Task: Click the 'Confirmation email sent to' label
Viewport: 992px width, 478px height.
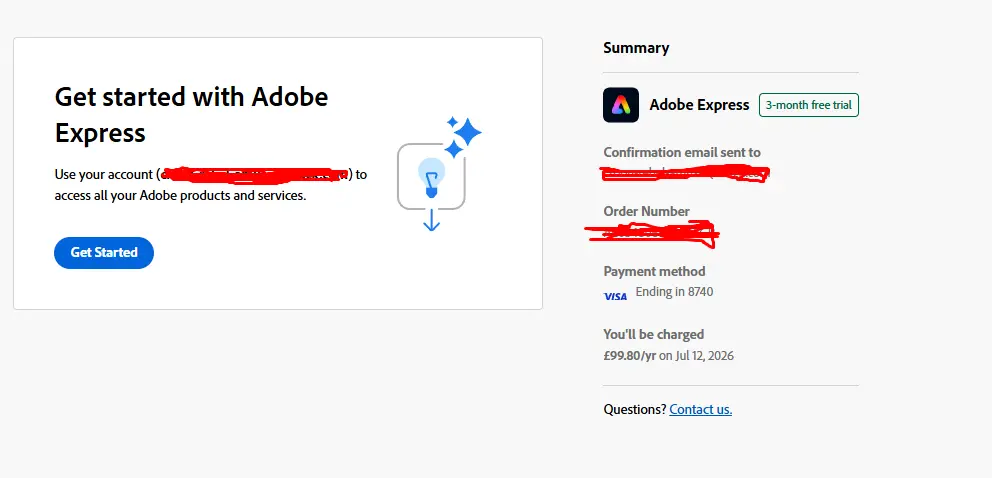Action: [x=682, y=152]
